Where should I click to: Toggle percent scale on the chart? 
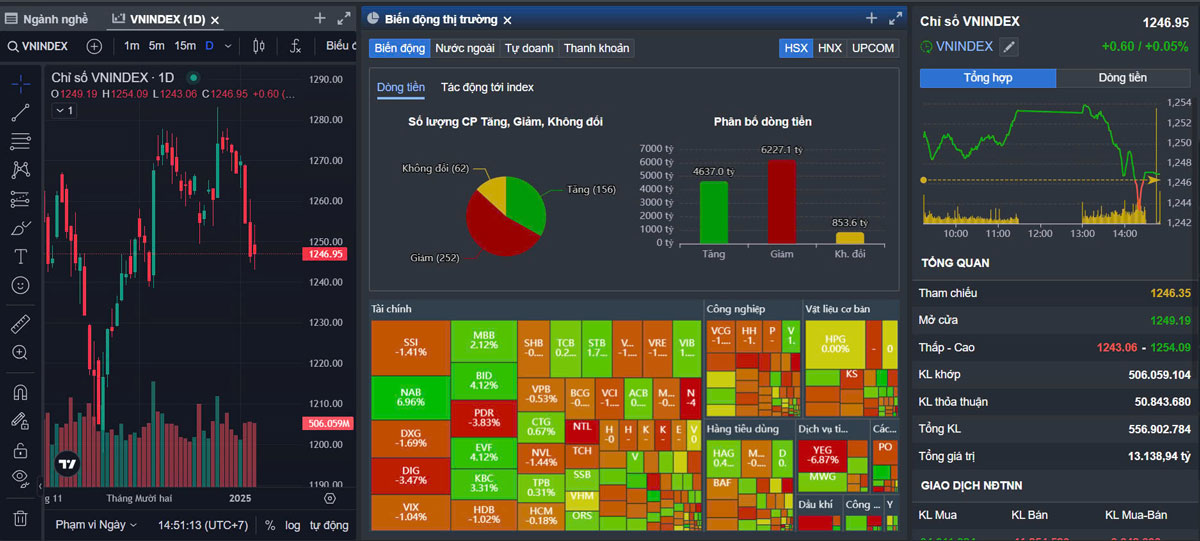click(270, 525)
